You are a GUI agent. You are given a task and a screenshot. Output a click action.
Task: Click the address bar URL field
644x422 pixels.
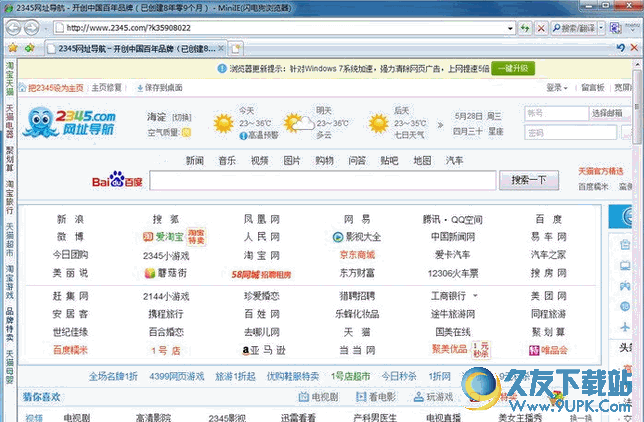(283, 28)
